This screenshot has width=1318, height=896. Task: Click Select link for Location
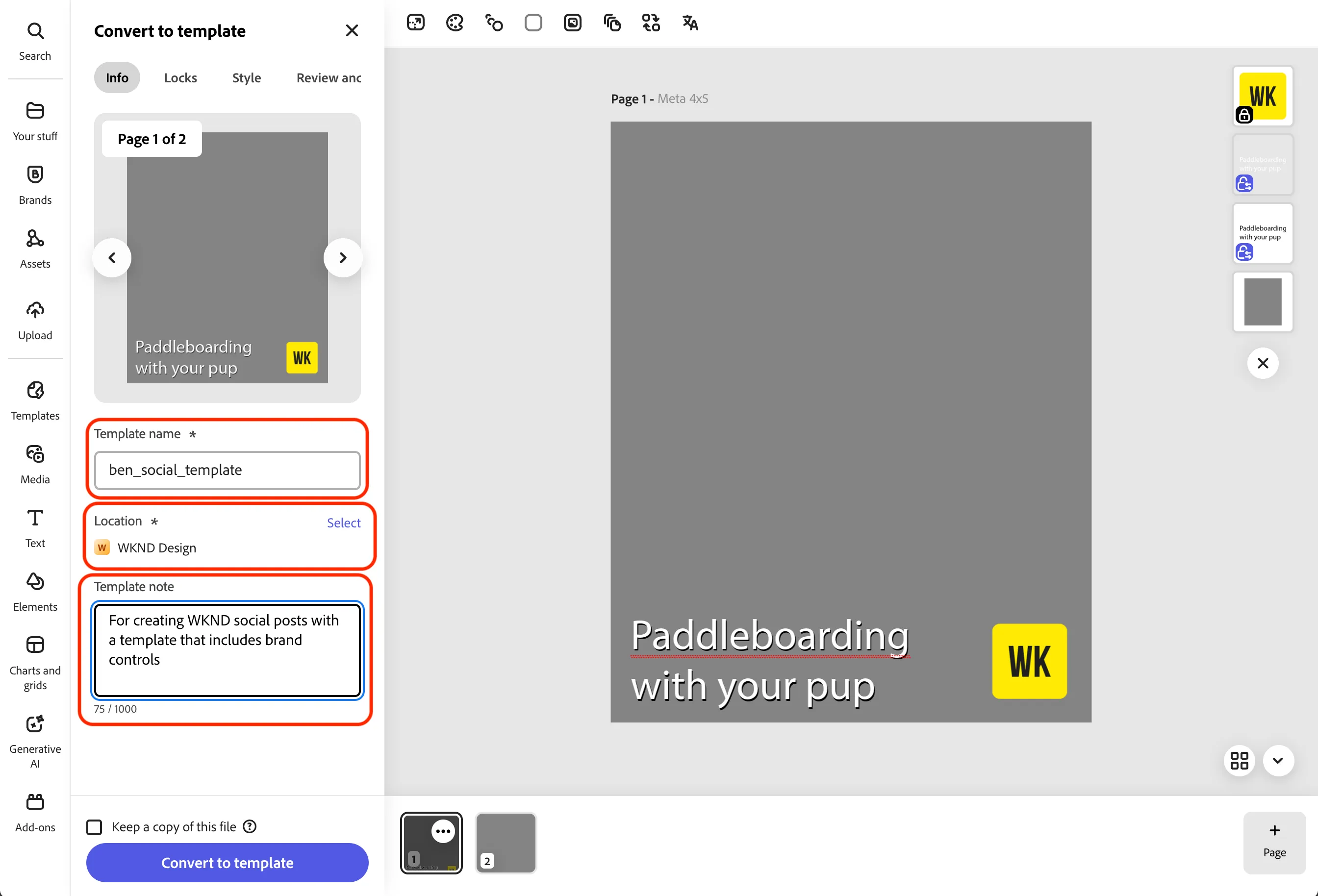point(344,523)
